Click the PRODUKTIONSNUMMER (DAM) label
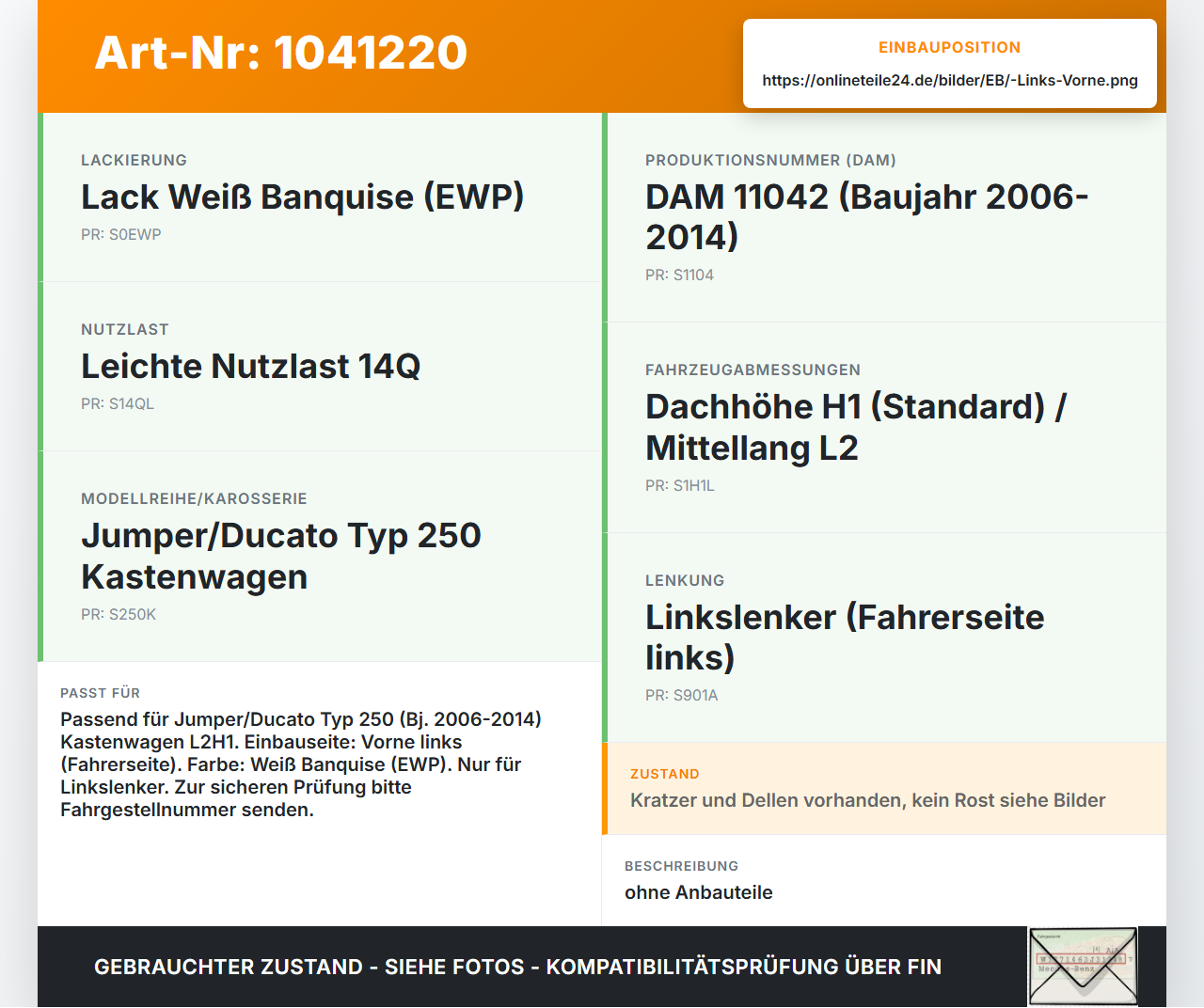This screenshot has height=1008, width=1204. pyautogui.click(x=770, y=160)
